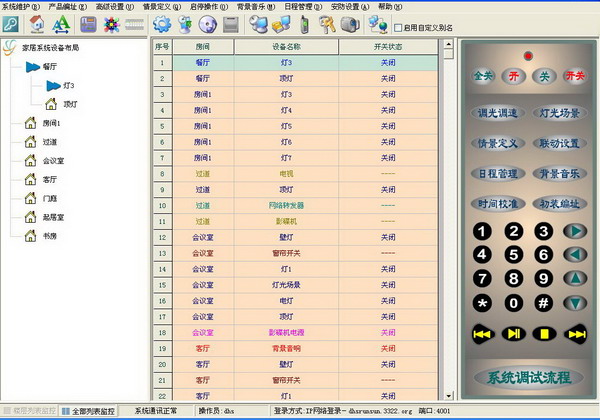Switch to the 楼层列表监控 tab
The height and width of the screenshot is (420, 600).
pyautogui.click(x=29, y=411)
